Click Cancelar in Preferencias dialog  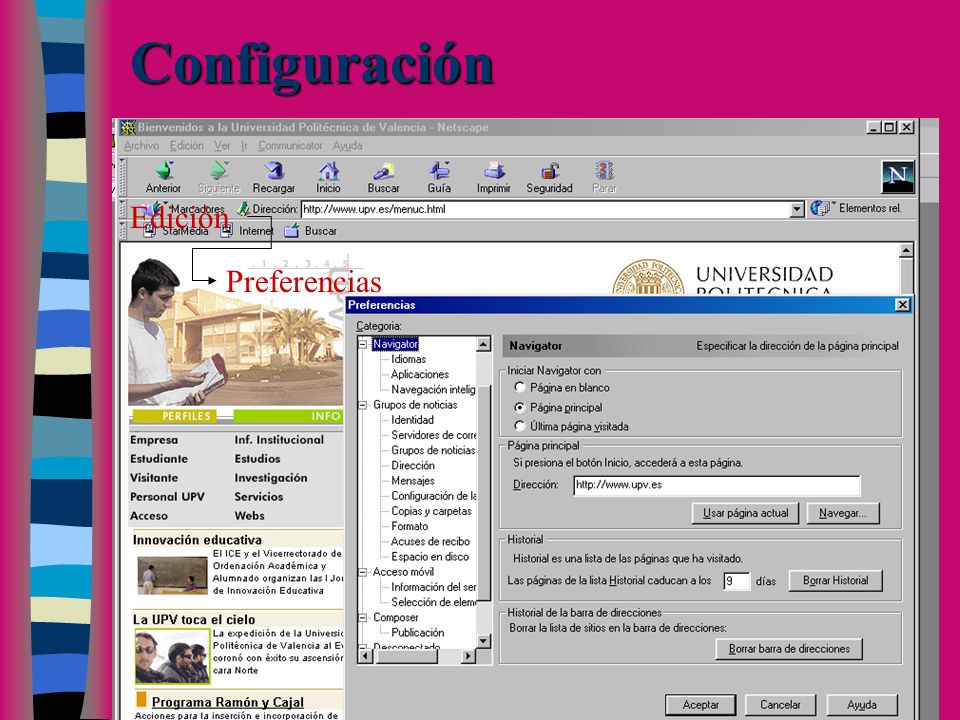(x=780, y=705)
